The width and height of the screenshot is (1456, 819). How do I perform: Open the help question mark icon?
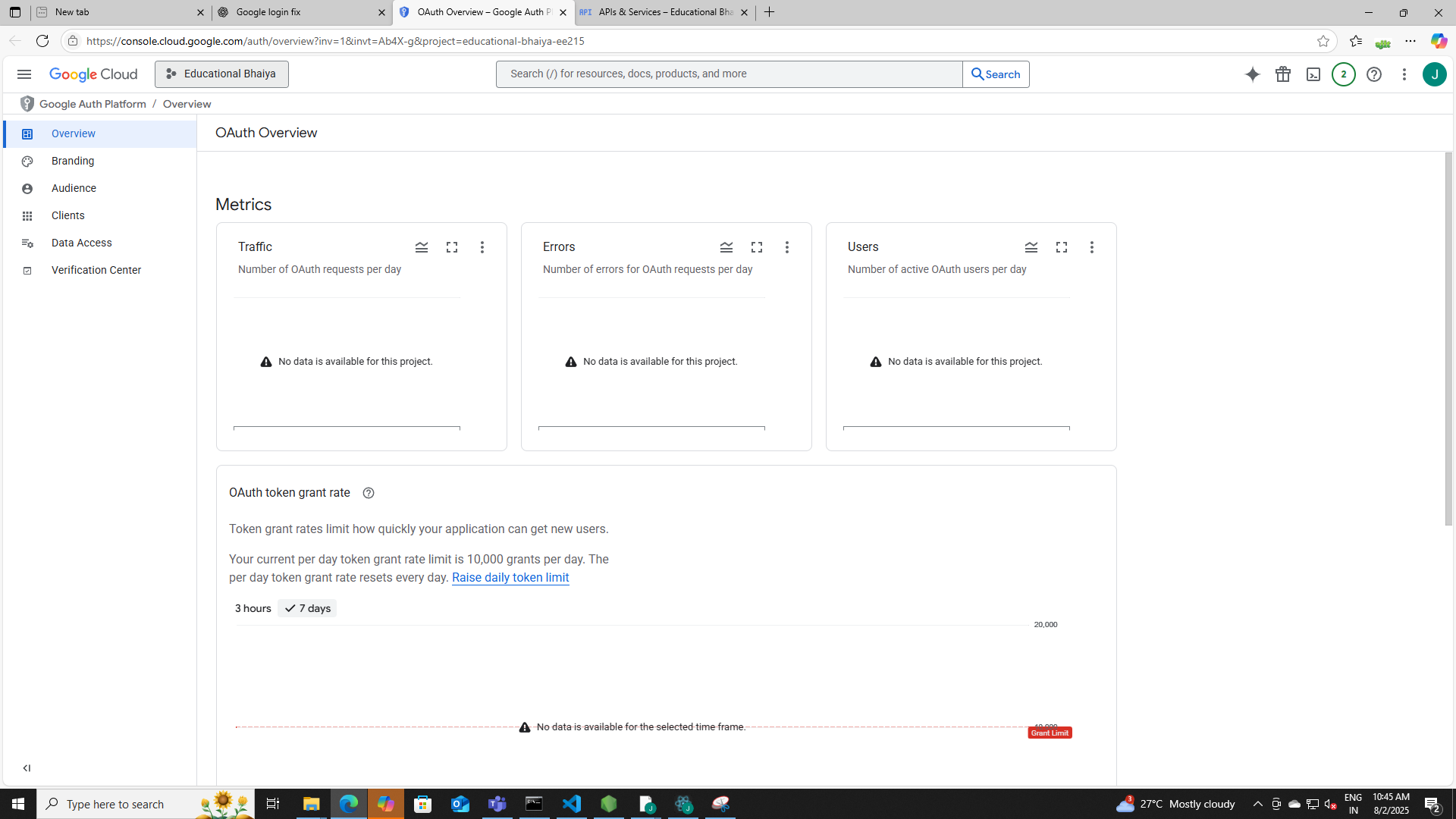(1373, 74)
